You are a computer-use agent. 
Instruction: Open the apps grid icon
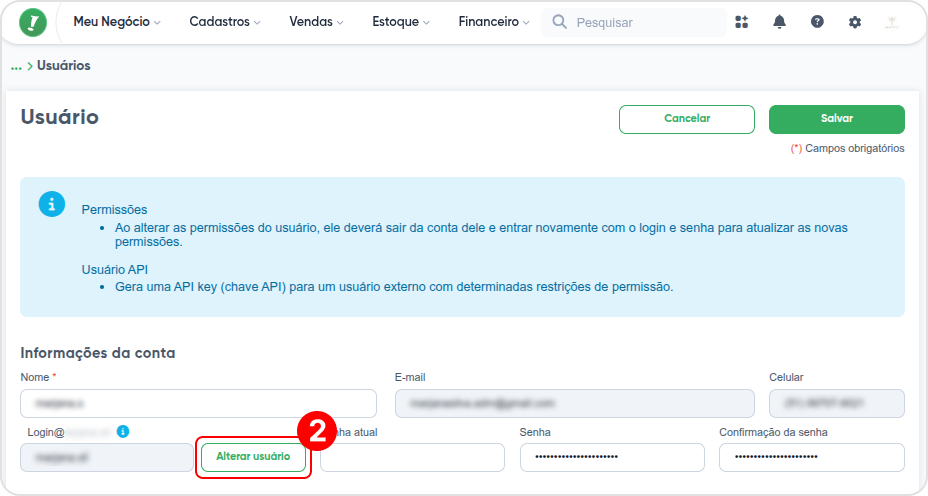tap(742, 22)
